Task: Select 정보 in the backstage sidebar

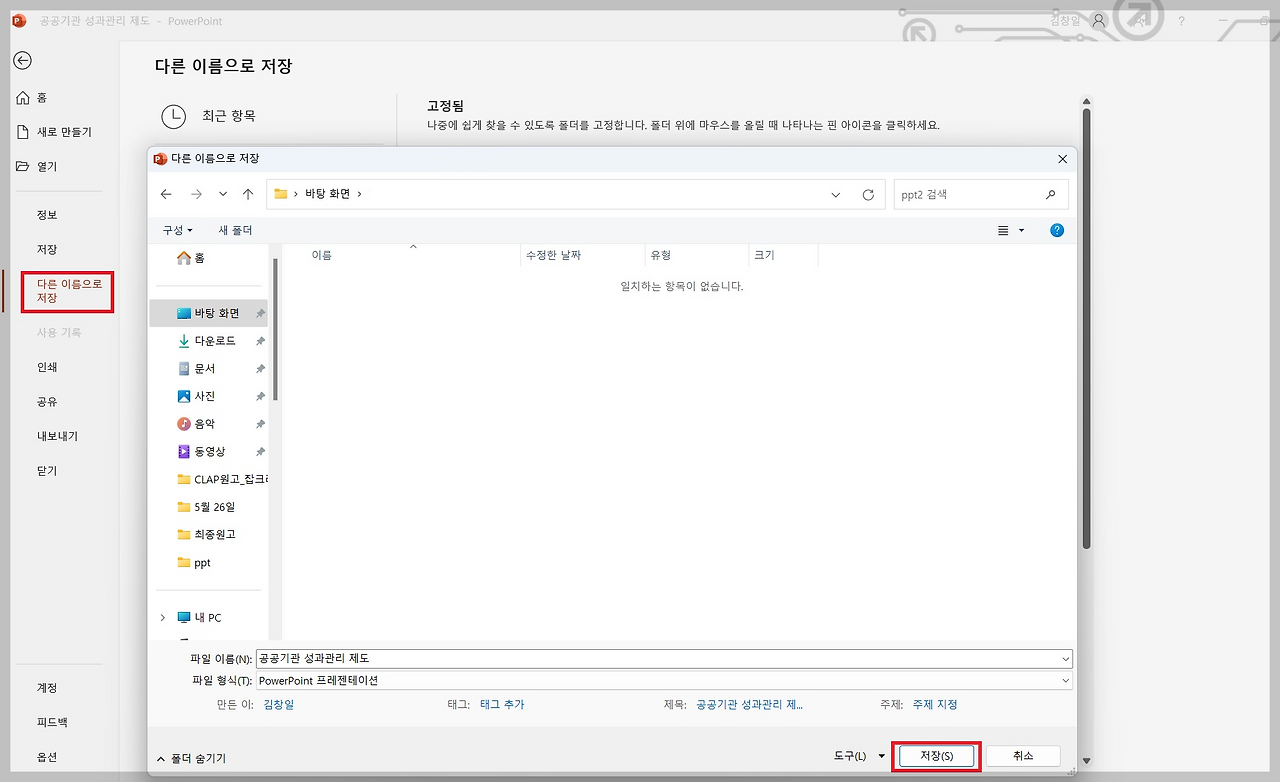Action: (x=47, y=215)
